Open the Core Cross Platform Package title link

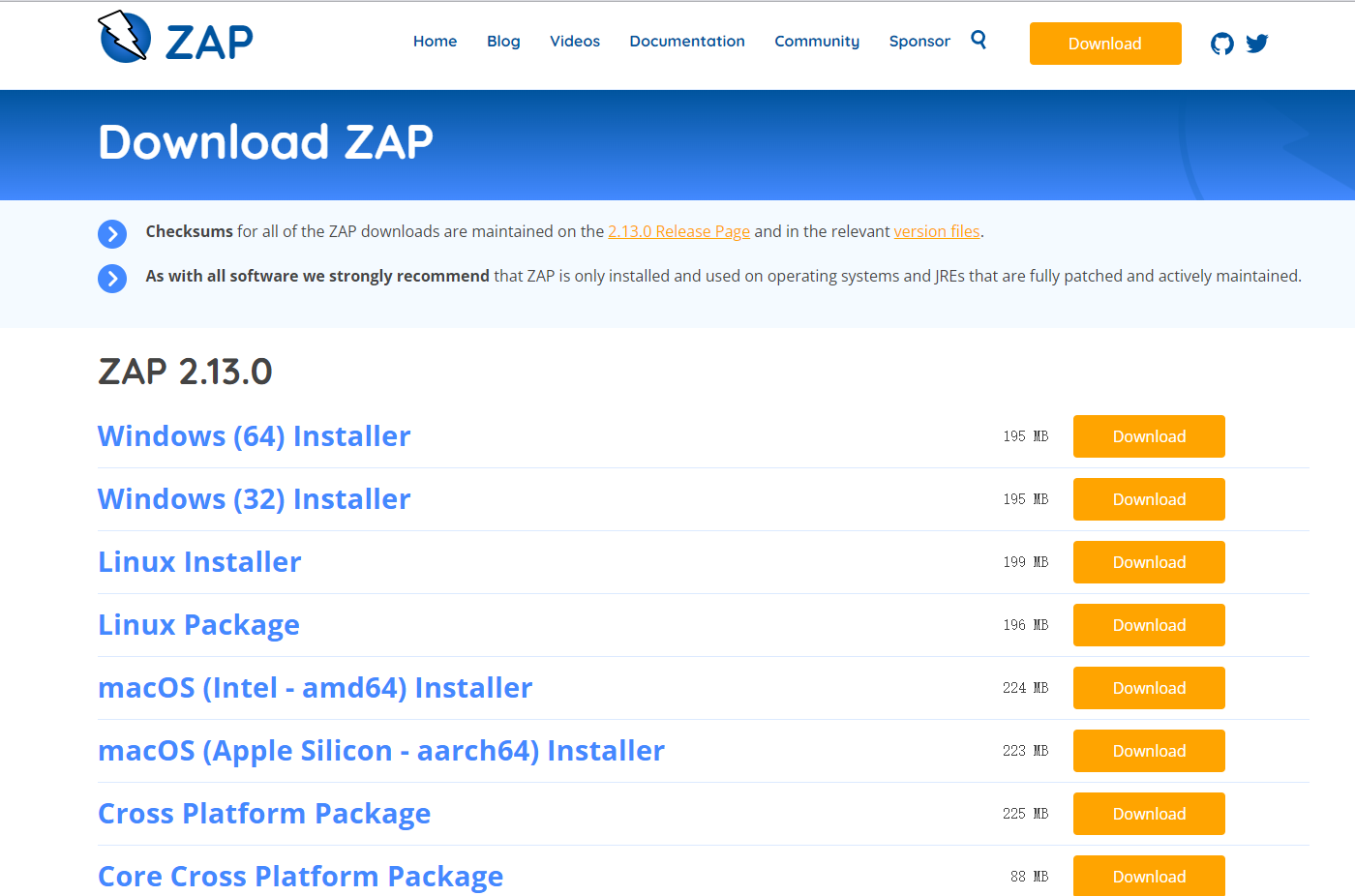click(x=301, y=877)
